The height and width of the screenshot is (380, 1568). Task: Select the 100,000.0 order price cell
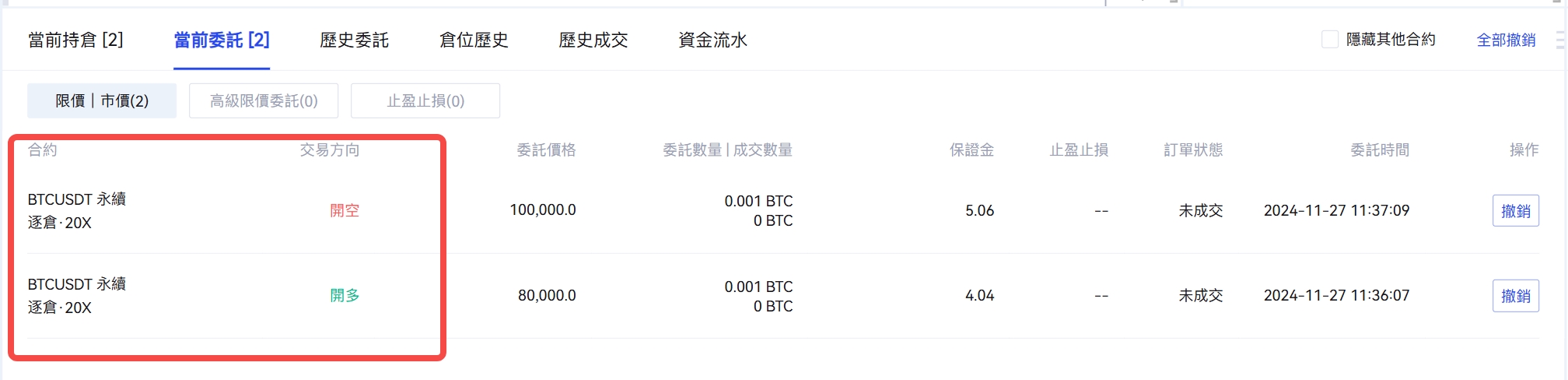tap(543, 210)
